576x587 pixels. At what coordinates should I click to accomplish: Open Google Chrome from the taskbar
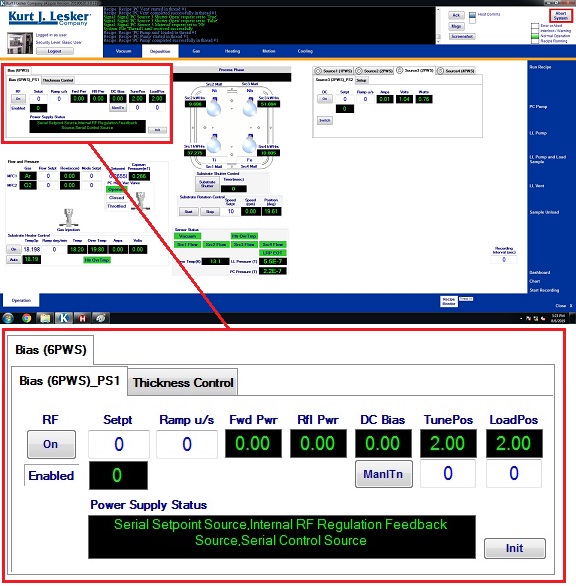point(26,318)
